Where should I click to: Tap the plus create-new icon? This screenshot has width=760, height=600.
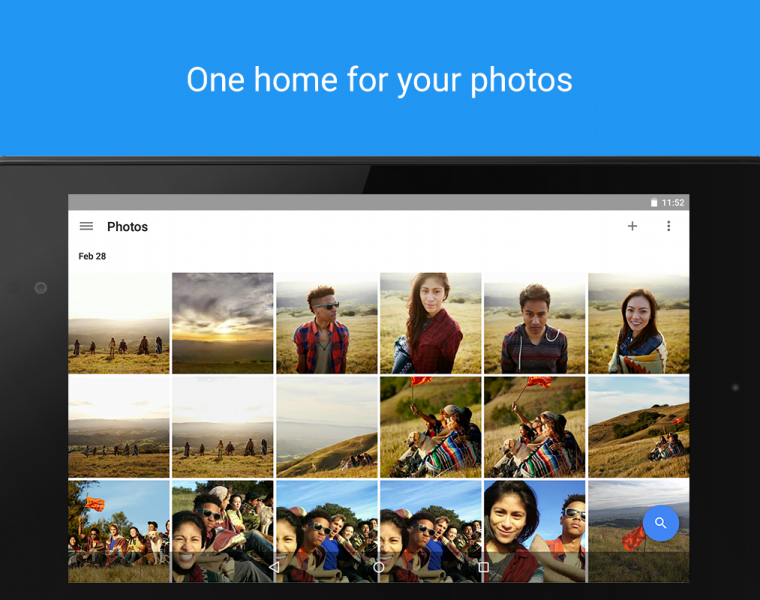632,226
